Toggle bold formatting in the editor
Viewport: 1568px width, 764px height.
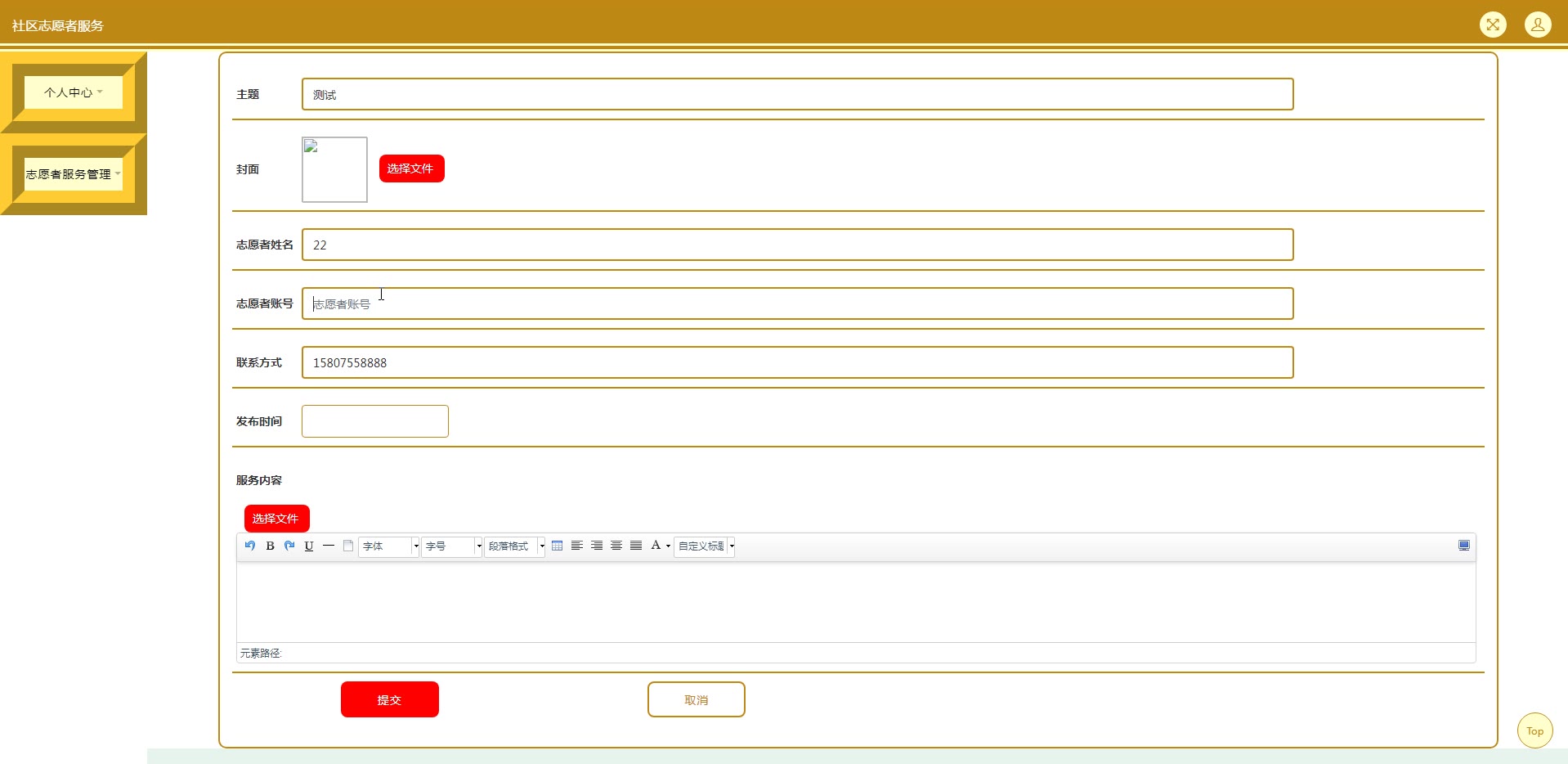[x=270, y=546]
